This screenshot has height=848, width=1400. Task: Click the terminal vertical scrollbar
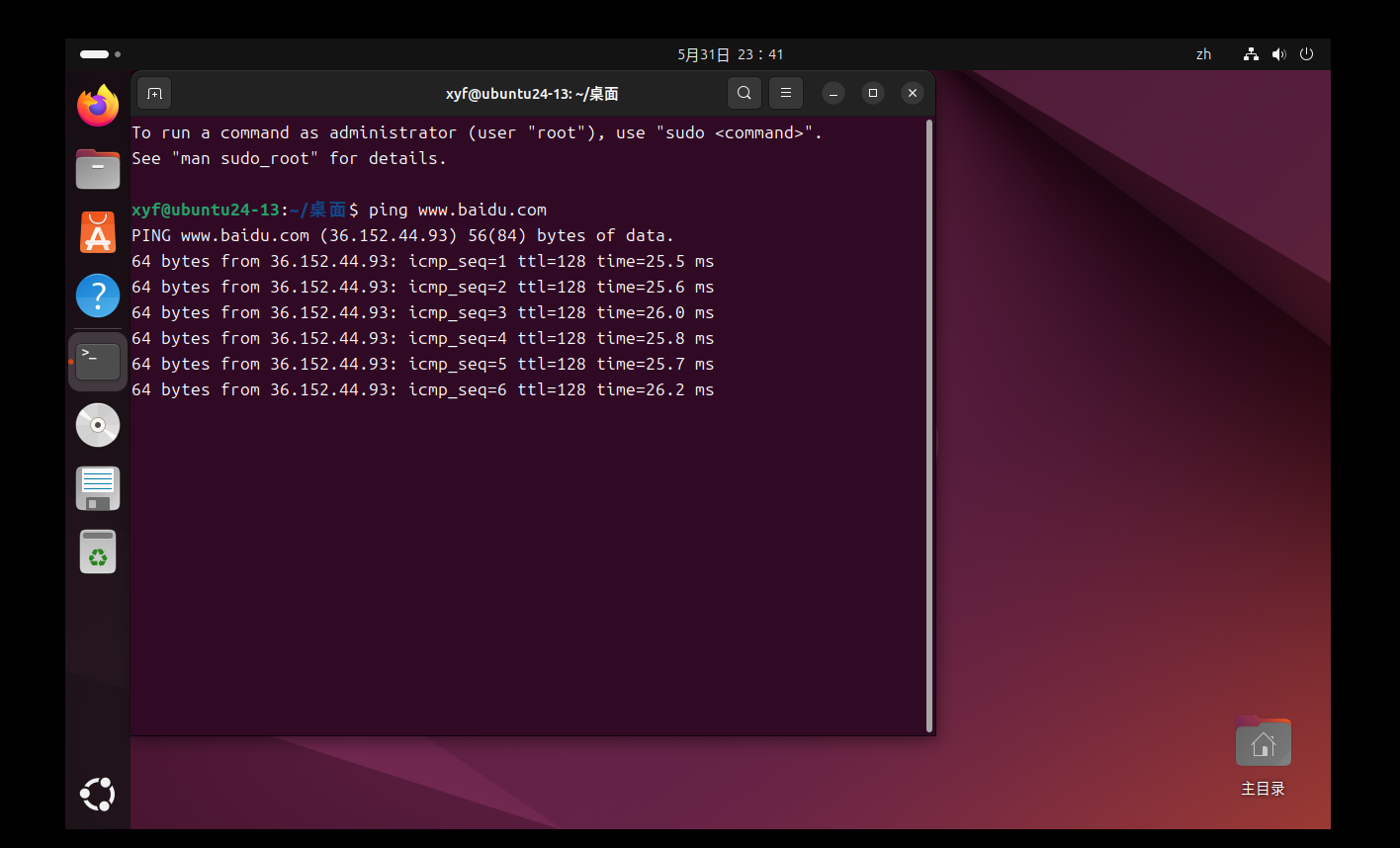929,425
